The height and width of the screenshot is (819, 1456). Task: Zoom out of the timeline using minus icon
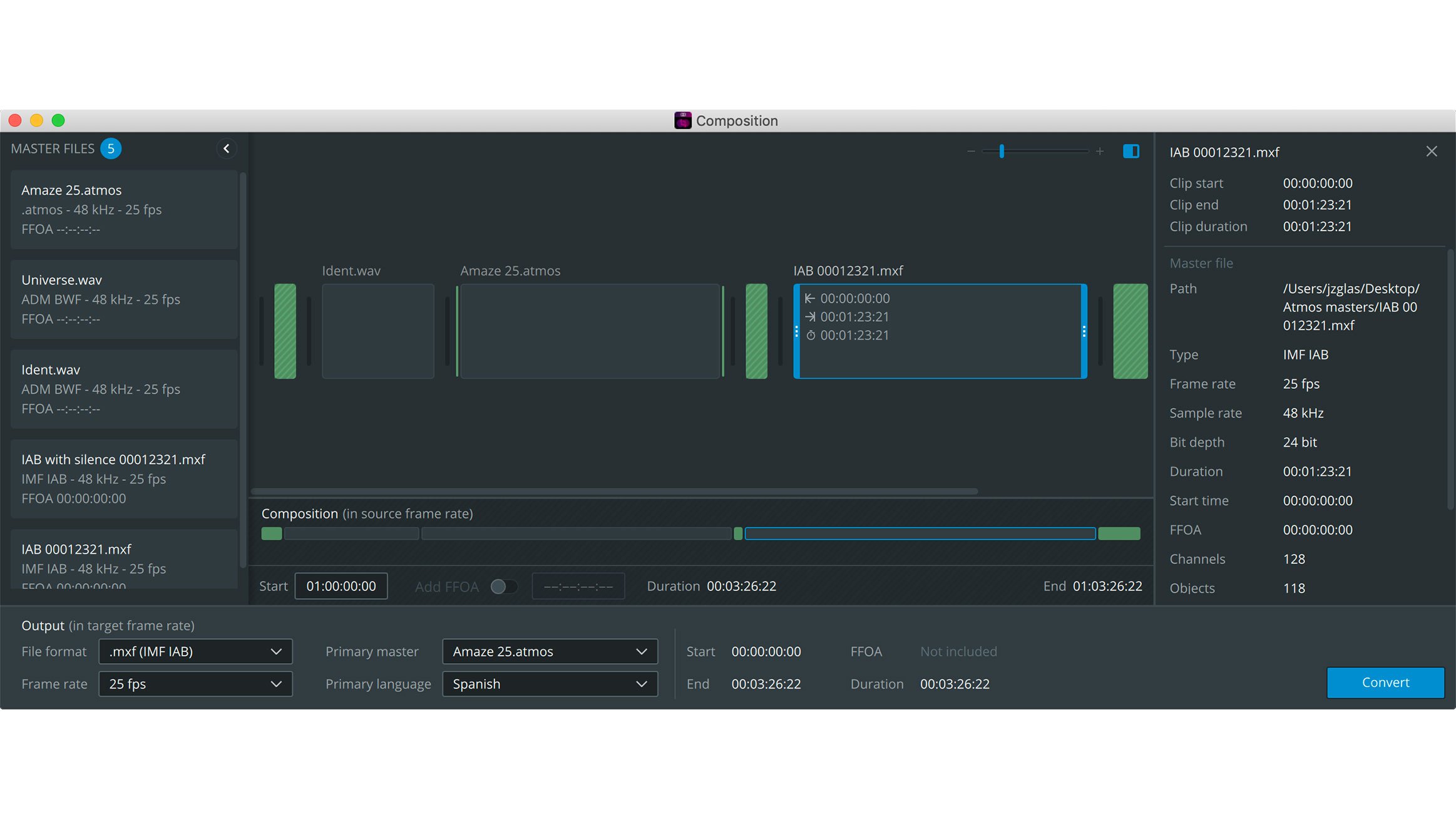coord(971,151)
